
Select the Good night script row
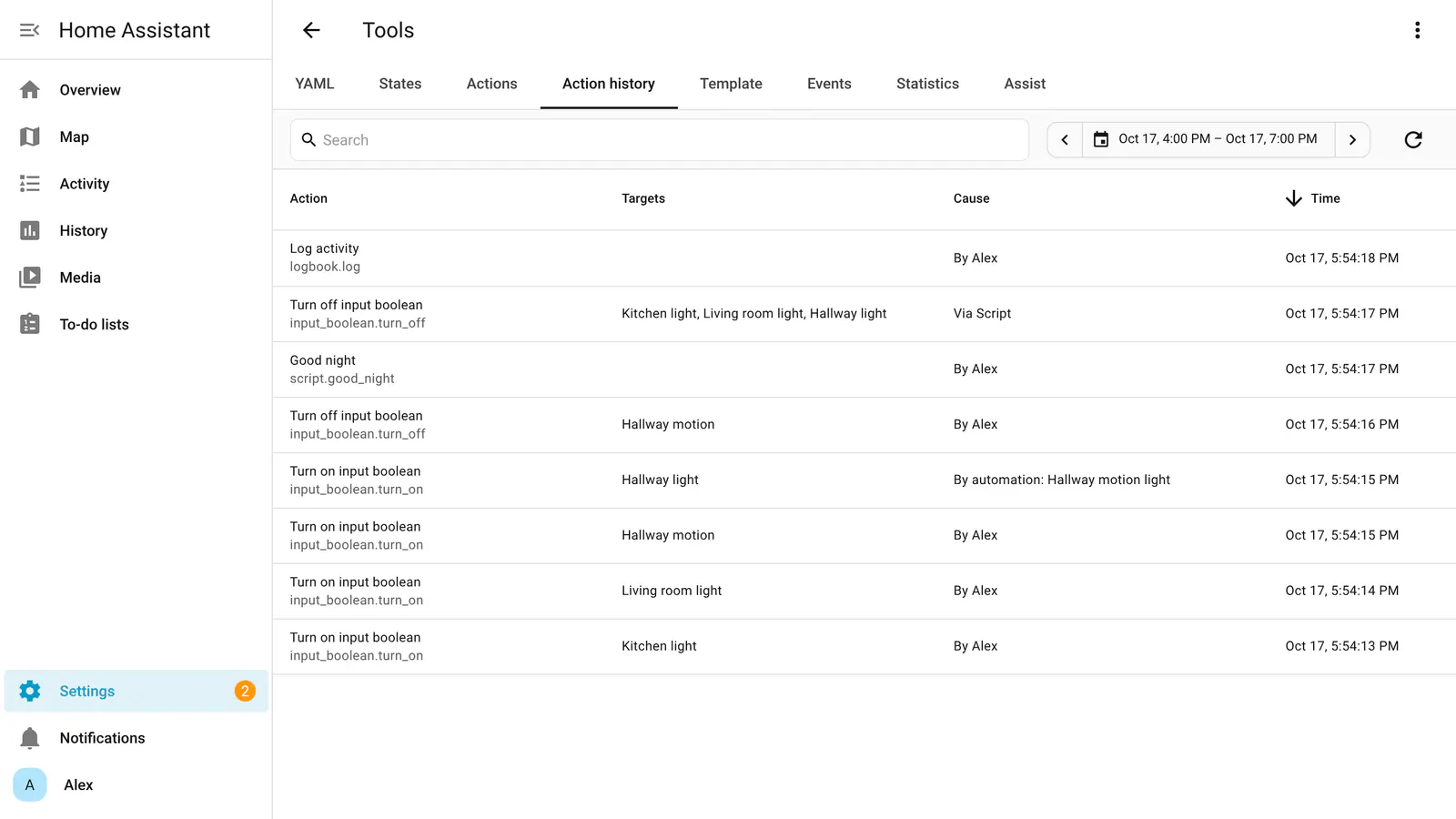(x=864, y=369)
